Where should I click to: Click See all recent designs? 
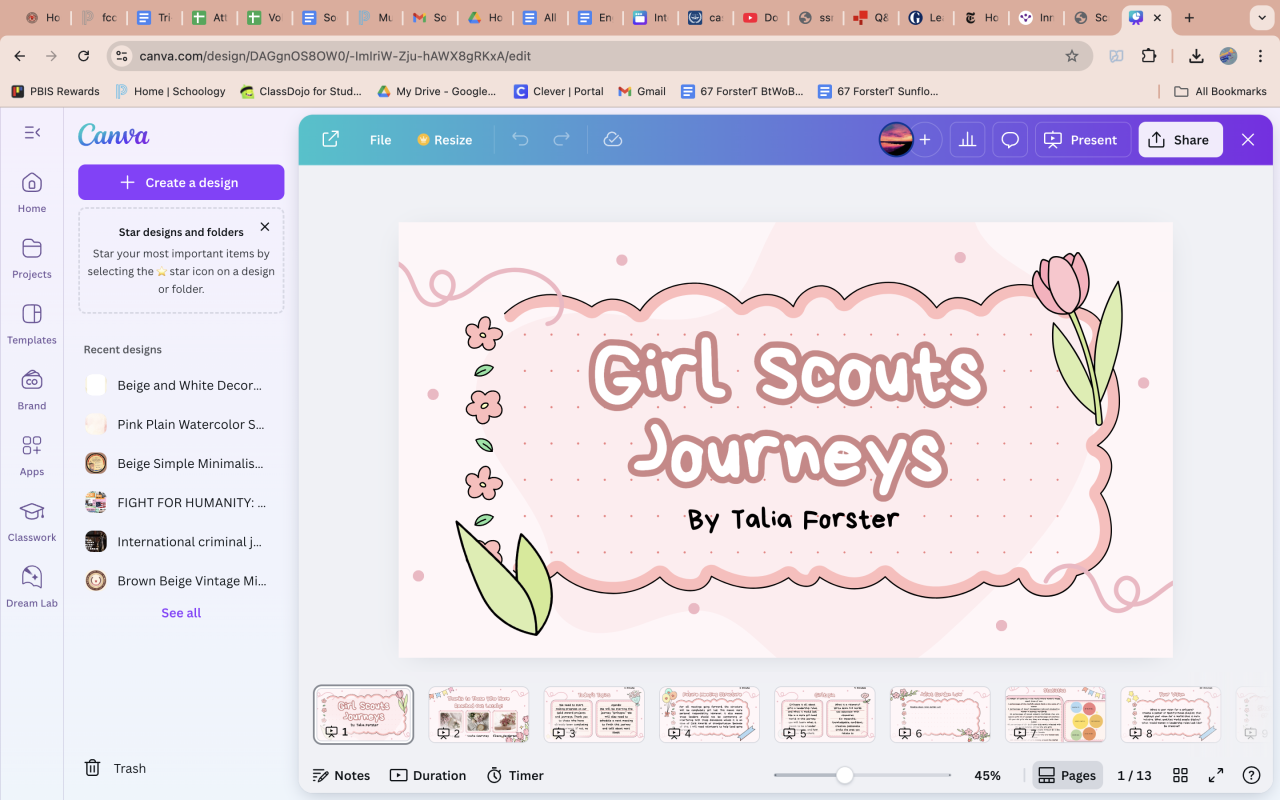(181, 613)
